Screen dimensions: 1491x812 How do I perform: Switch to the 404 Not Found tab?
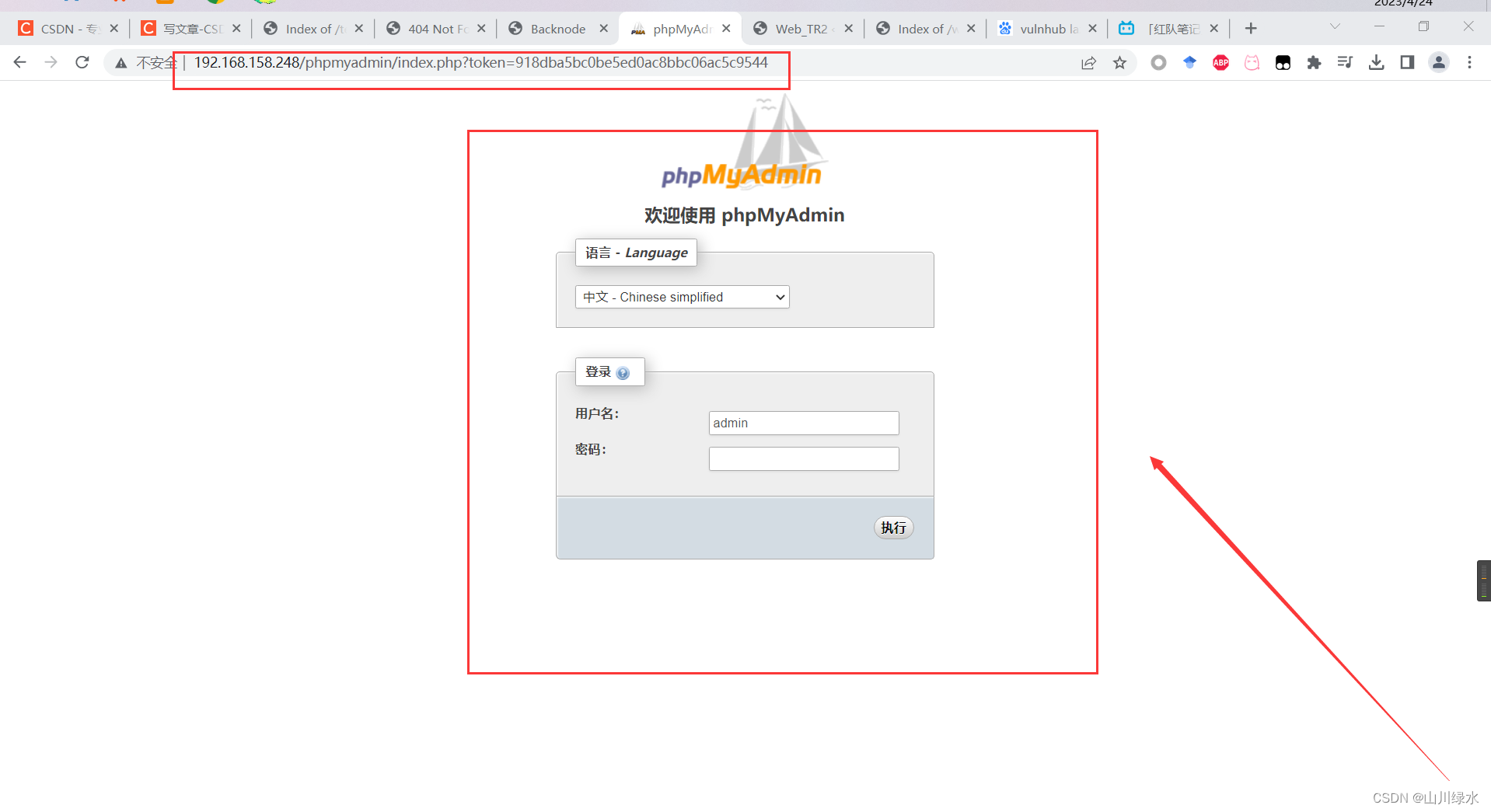436,29
